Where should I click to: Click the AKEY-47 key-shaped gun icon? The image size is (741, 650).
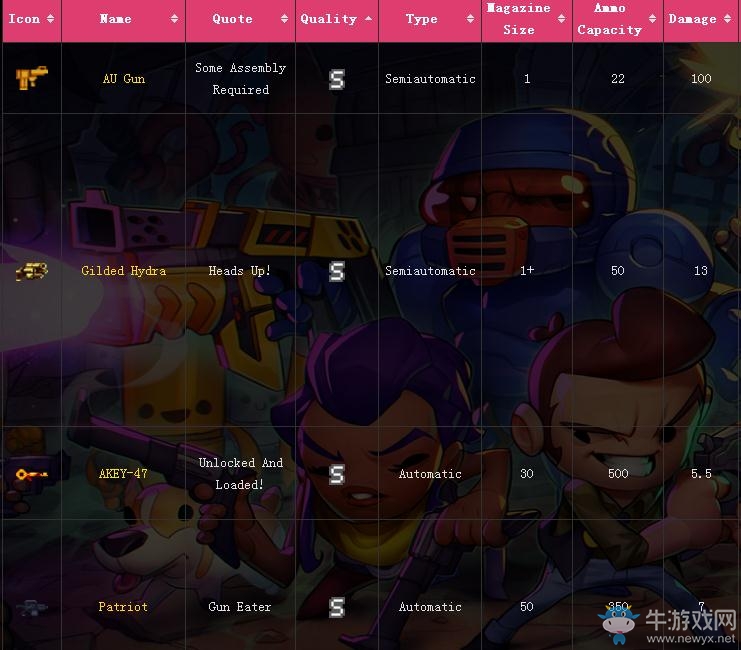32,474
